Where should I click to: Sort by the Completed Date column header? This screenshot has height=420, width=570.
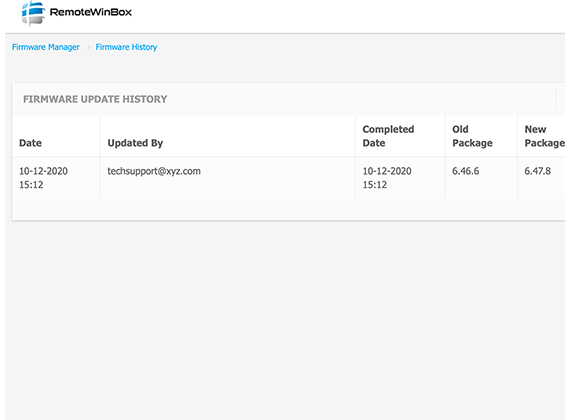coord(388,136)
